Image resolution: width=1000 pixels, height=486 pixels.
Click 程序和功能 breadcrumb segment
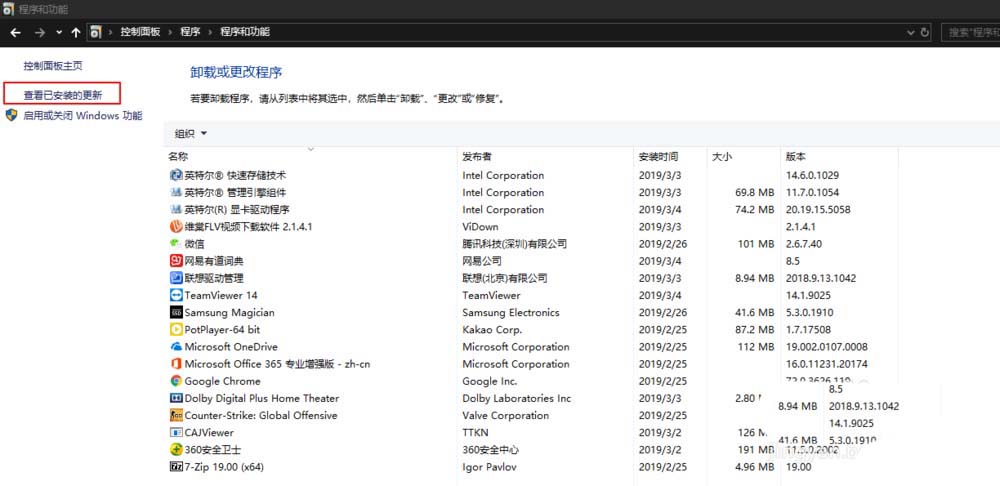(x=245, y=32)
